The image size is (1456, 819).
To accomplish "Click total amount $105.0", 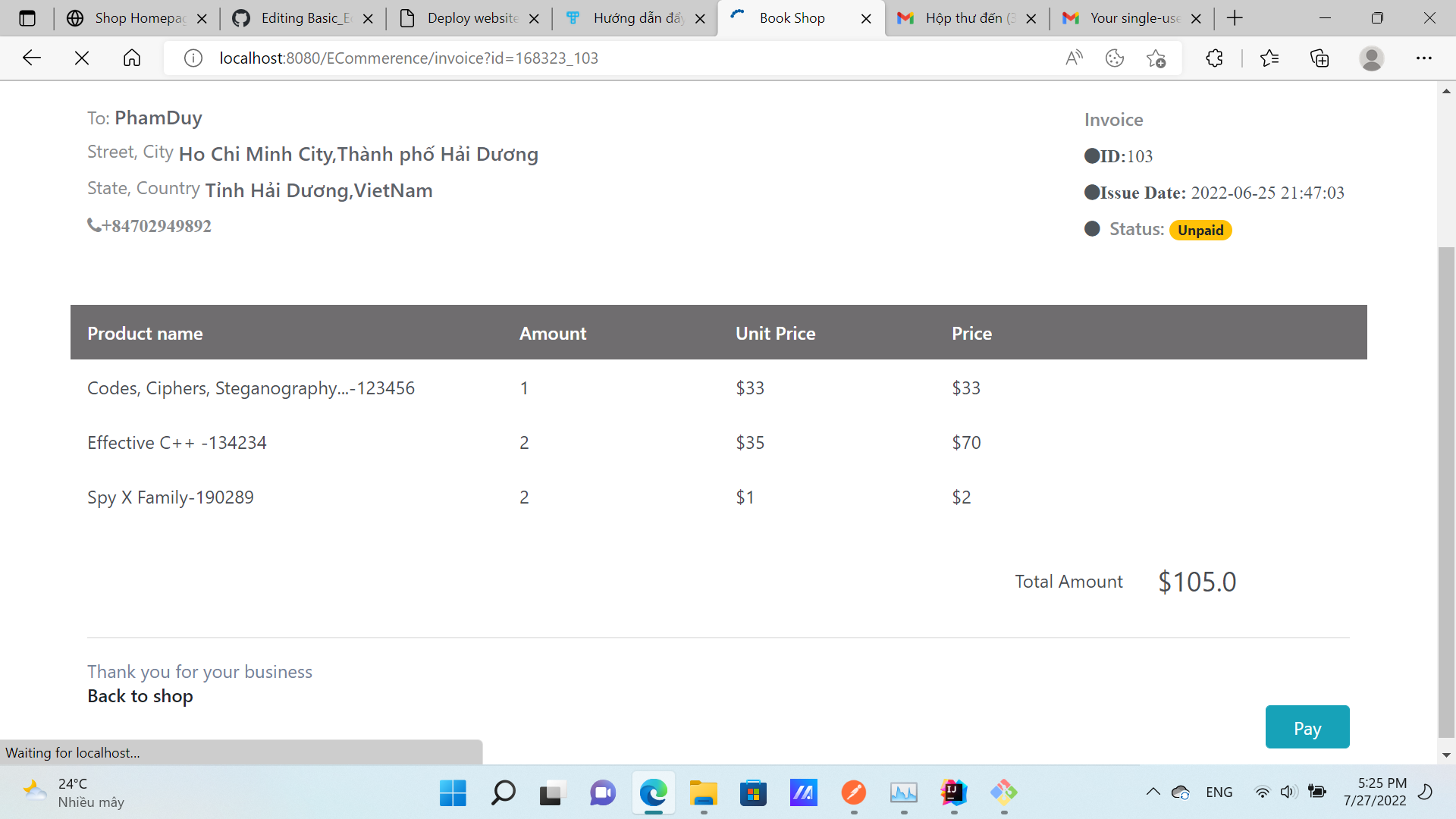I will coord(1197,582).
